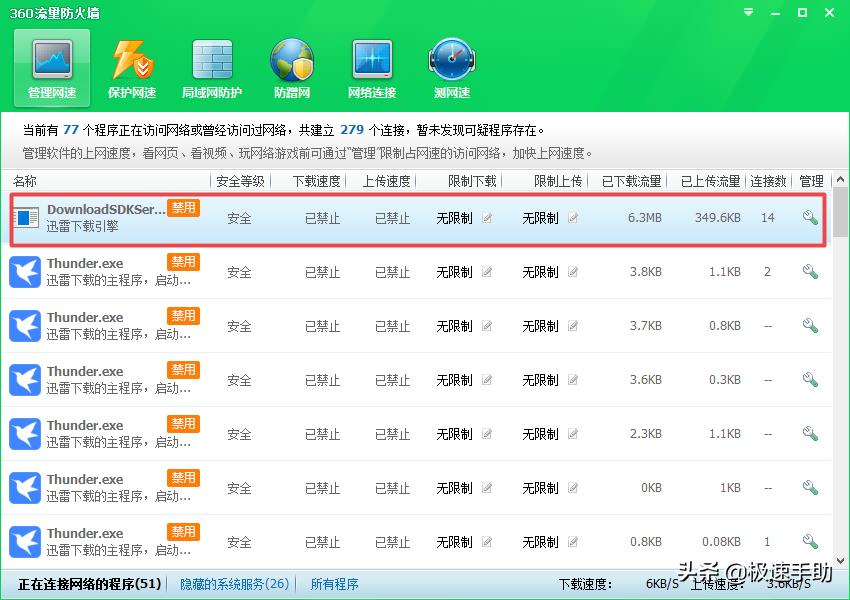The height and width of the screenshot is (600, 850).
Task: Click the DownloadSDKSer program icon
Action: coord(27,215)
